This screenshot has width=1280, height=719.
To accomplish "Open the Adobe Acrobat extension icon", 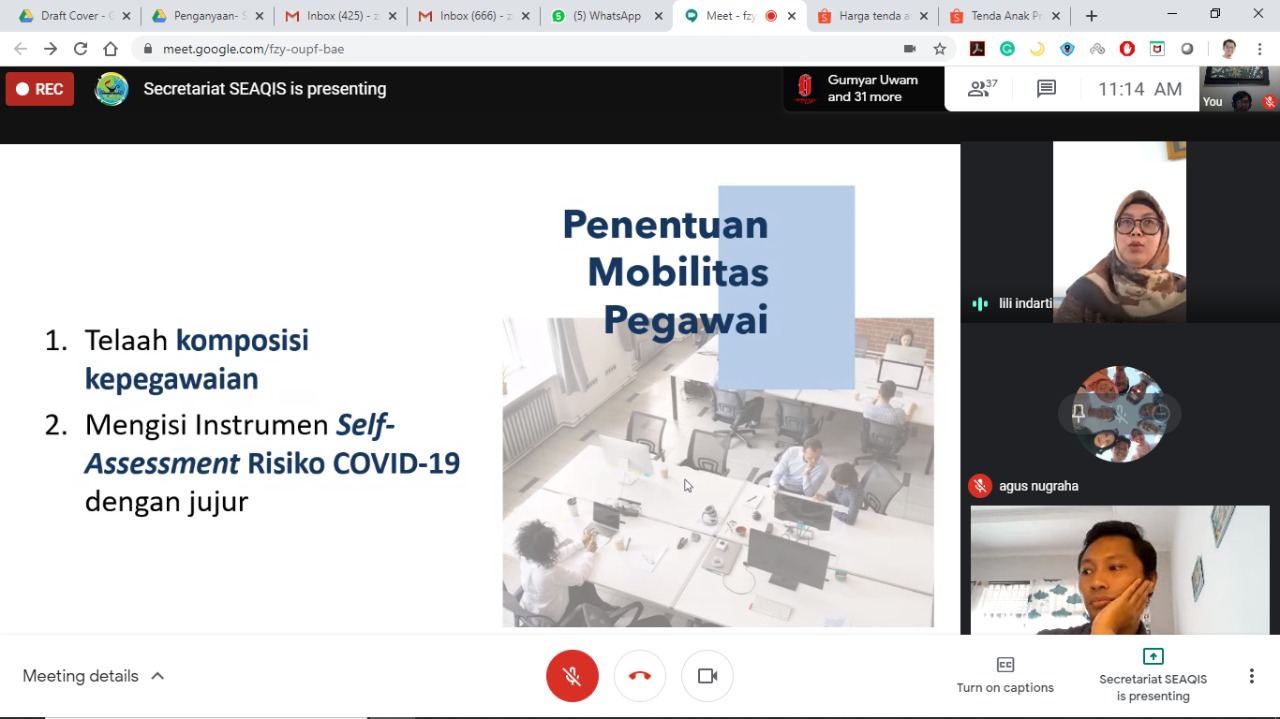I will [977, 49].
